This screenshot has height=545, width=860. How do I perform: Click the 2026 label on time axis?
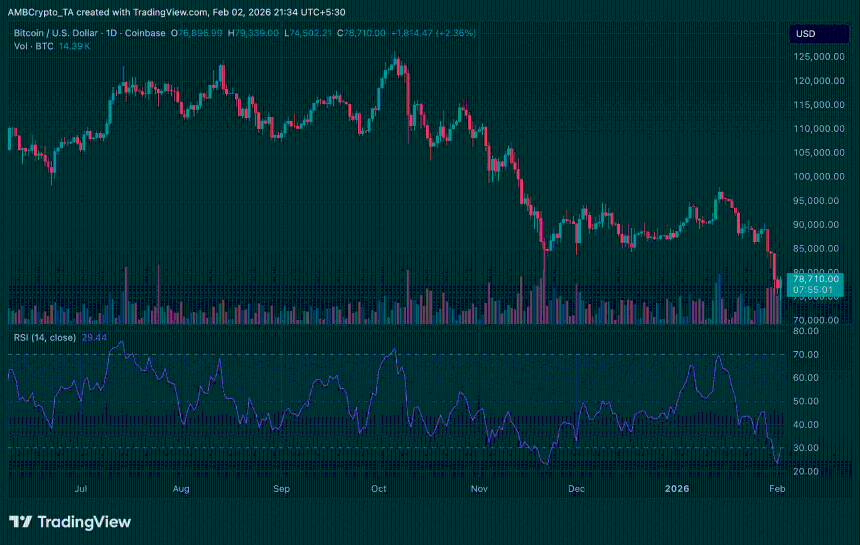pyautogui.click(x=678, y=489)
